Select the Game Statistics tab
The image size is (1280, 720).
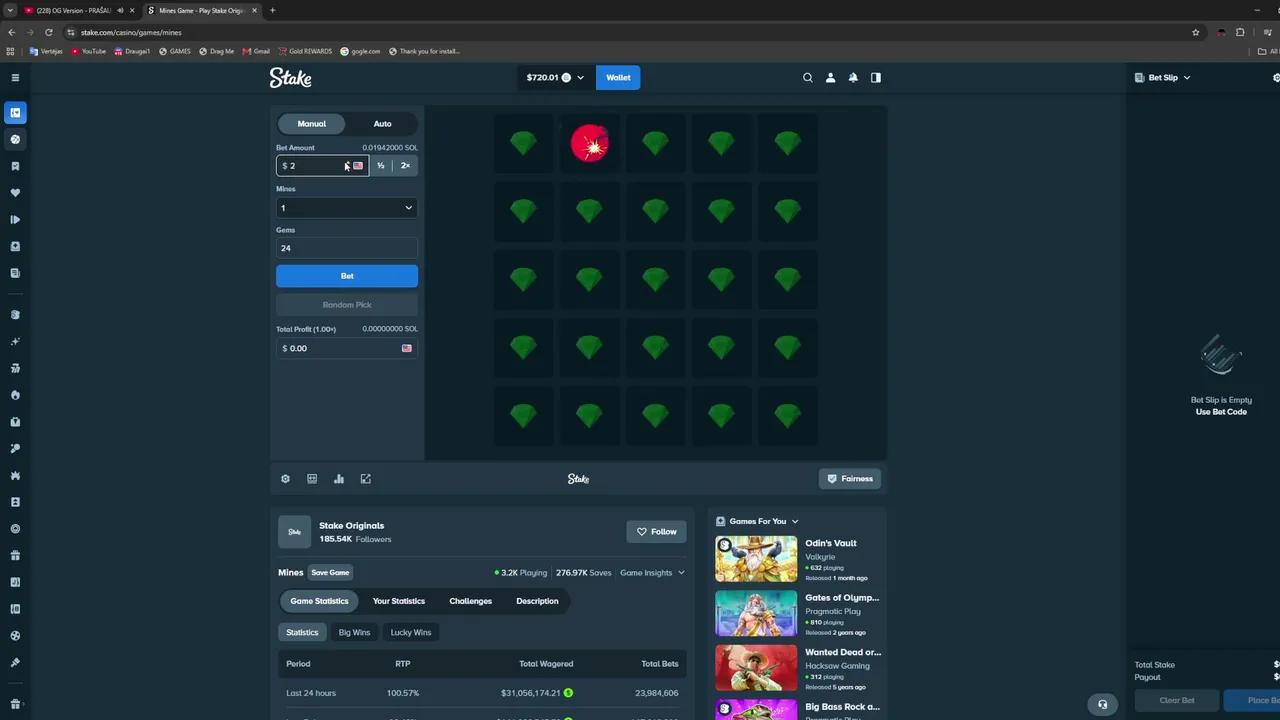[x=319, y=601]
